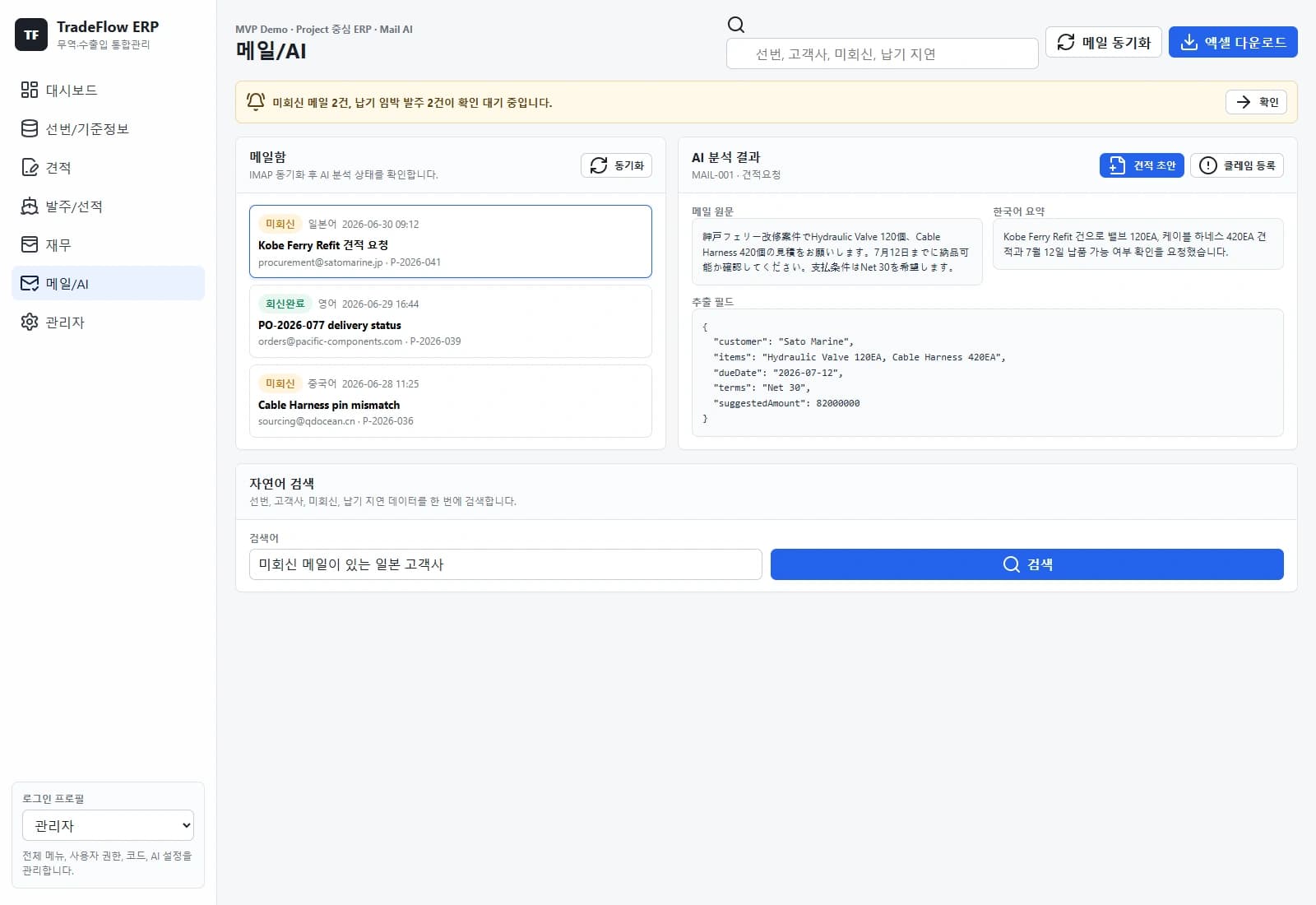The image size is (1316, 905).
Task: Click the MAIL-001 · 견적요청 subtitle
Action: 736,174
